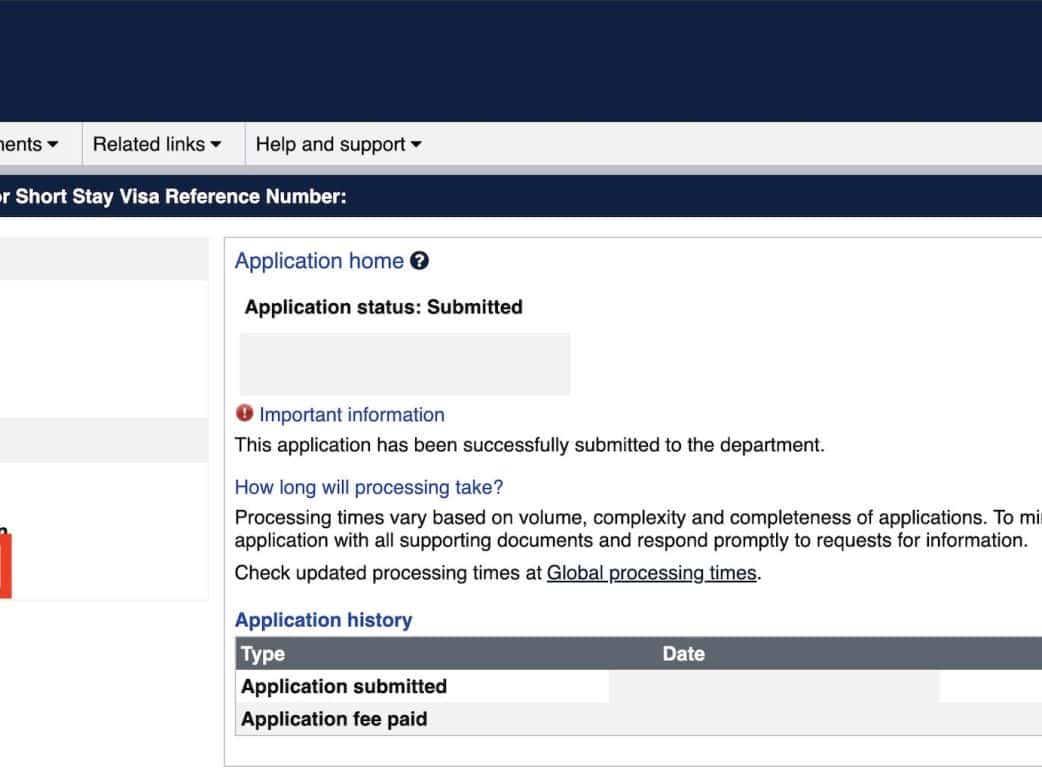Select the 'How long will processing take?' heading

369,488
